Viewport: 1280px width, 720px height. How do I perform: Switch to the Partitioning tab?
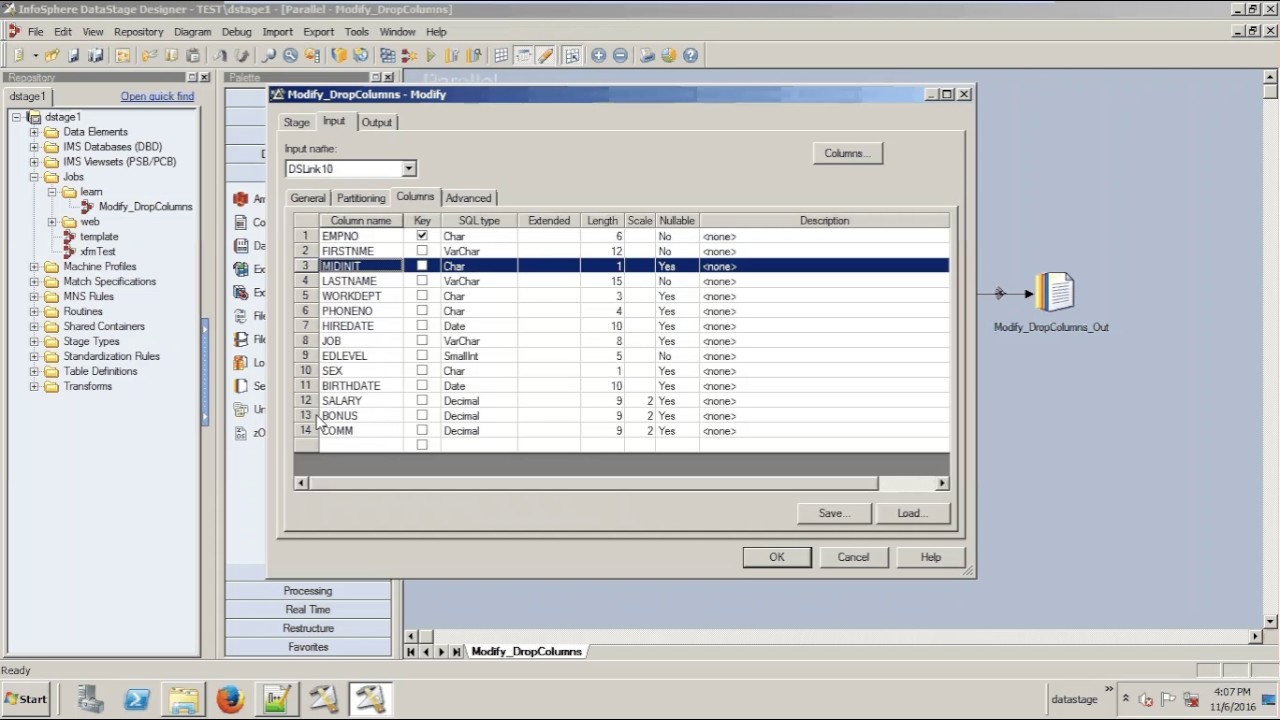pyautogui.click(x=361, y=198)
